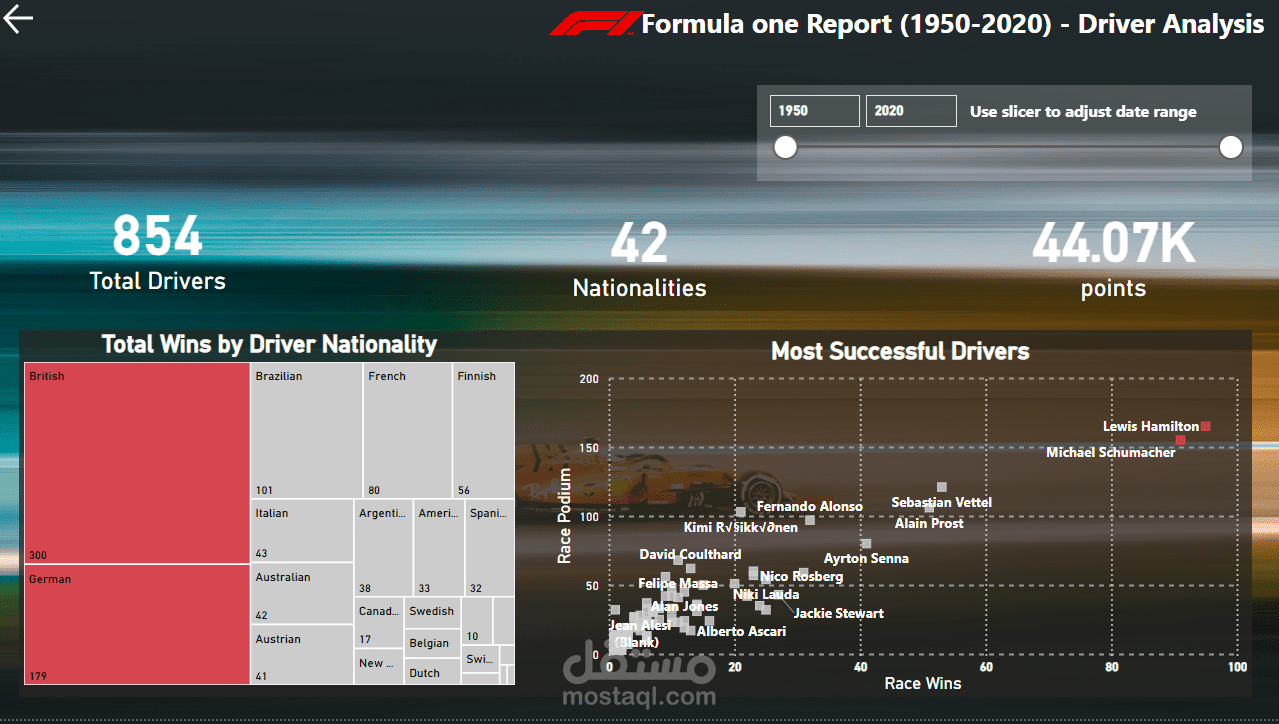Select the Finnish treemap tile
This screenshot has width=1279, height=724.
[x=483, y=430]
